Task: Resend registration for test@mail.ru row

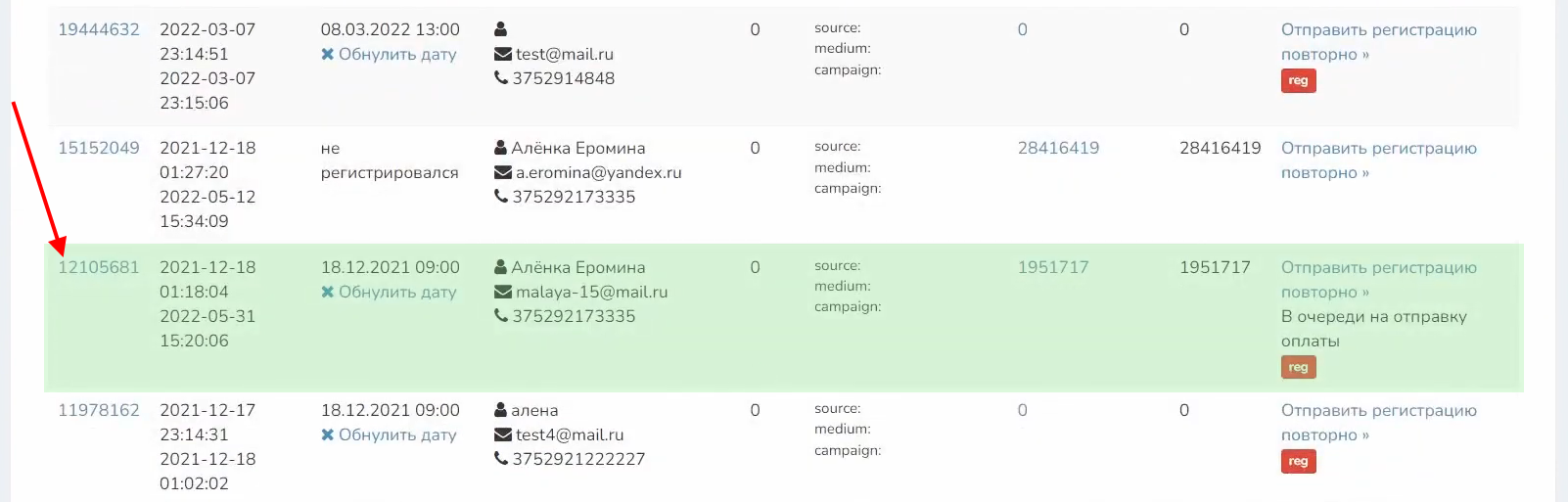Action: (1378, 42)
